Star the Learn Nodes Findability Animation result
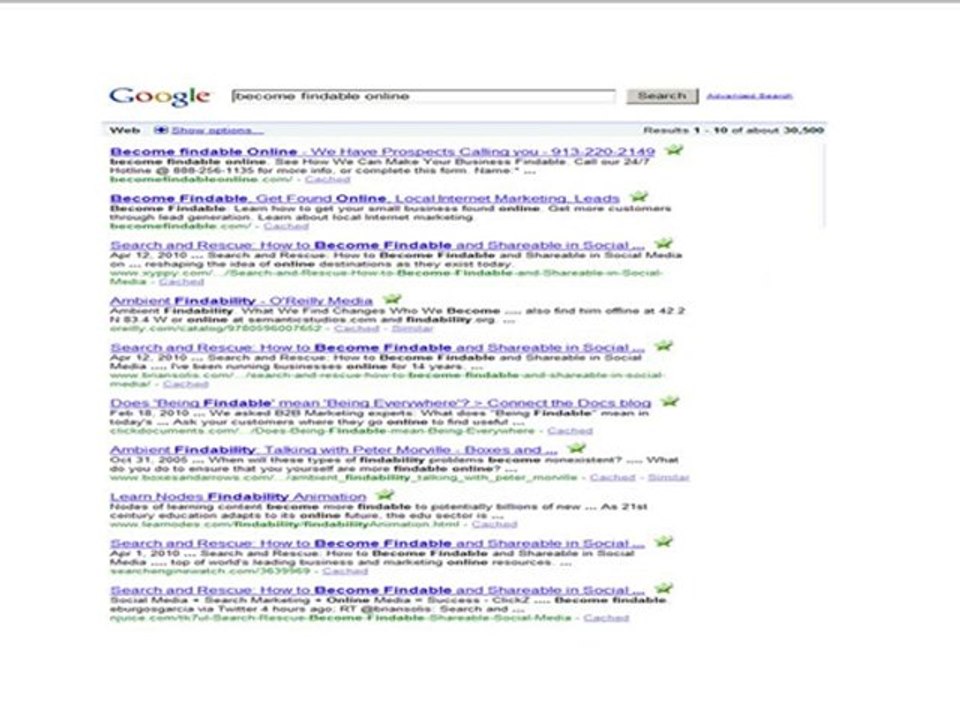This screenshot has height=720, width=960. point(384,494)
